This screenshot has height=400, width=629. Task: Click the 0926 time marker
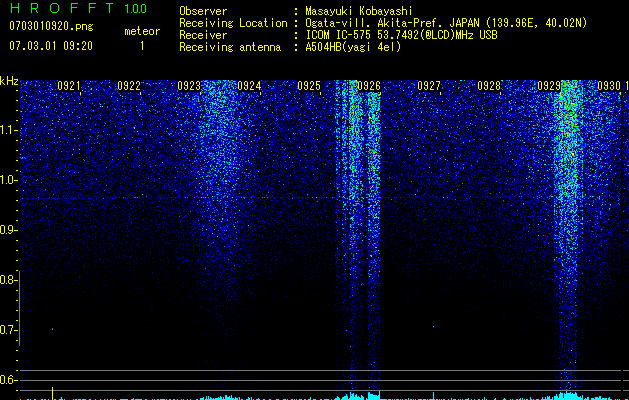coord(369,86)
